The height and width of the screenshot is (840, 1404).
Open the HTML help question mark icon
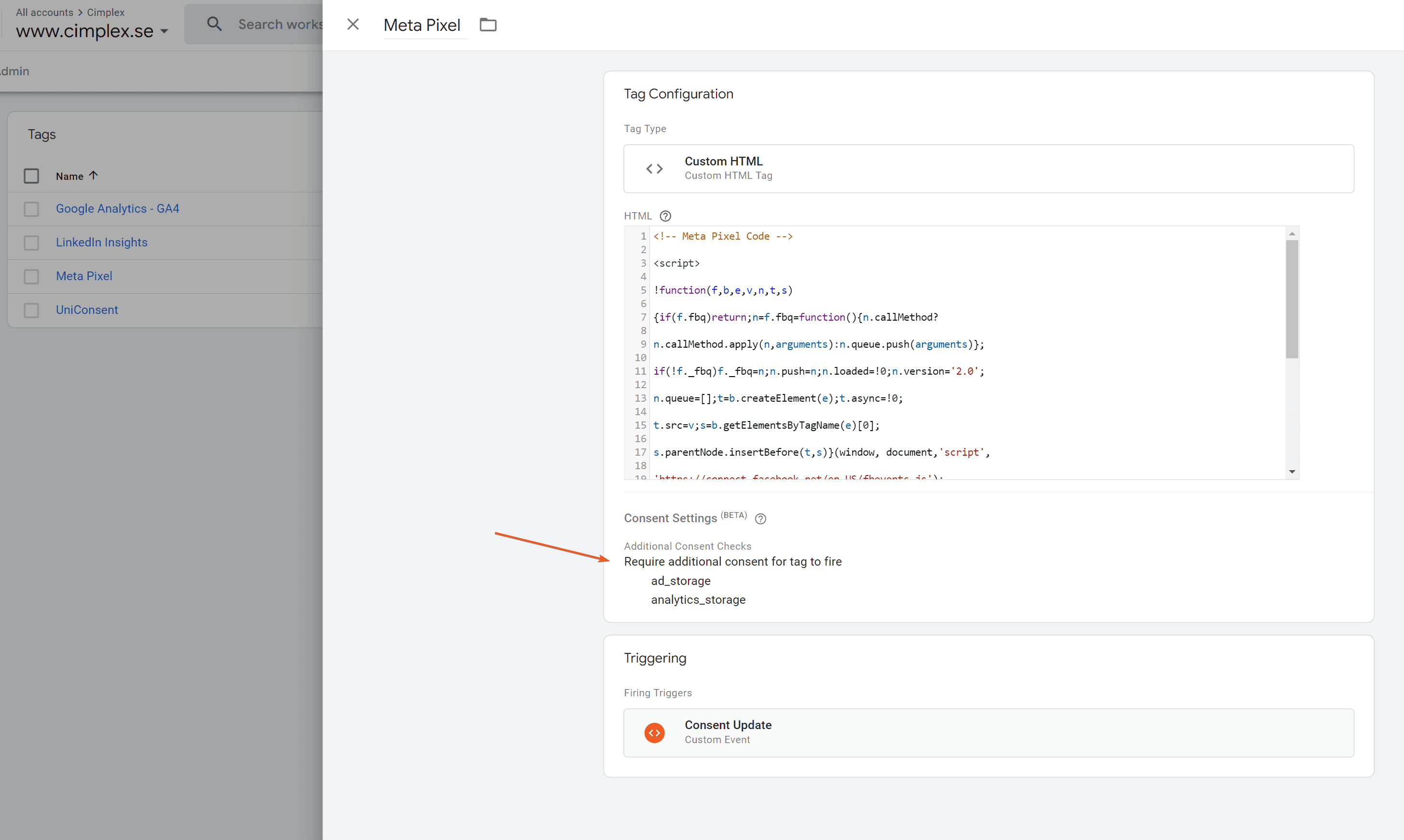[665, 216]
